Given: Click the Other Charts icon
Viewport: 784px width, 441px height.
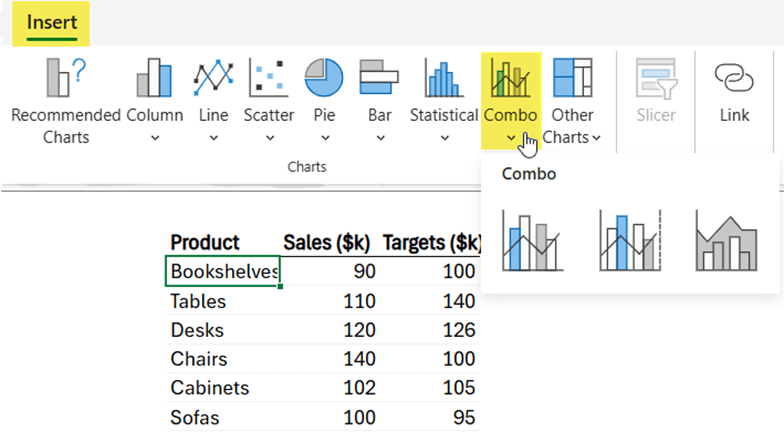Looking at the screenshot, I should pos(572,78).
